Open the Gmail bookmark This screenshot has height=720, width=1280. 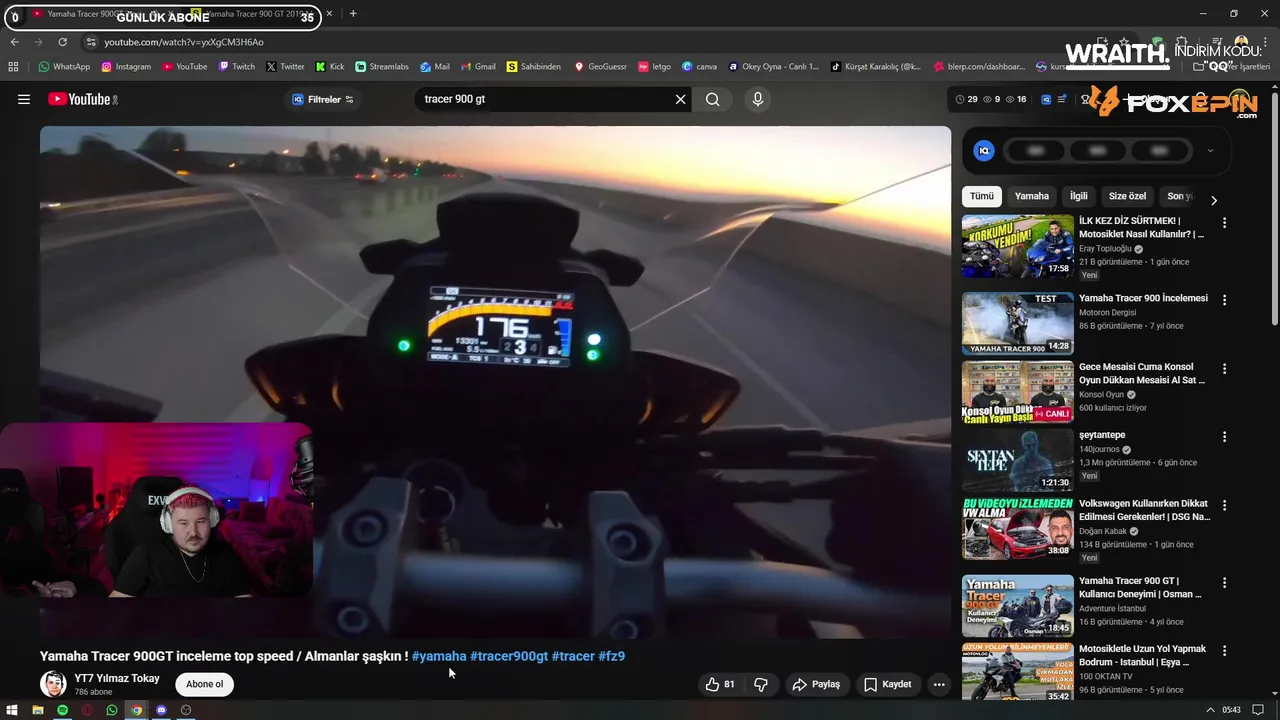(x=478, y=67)
